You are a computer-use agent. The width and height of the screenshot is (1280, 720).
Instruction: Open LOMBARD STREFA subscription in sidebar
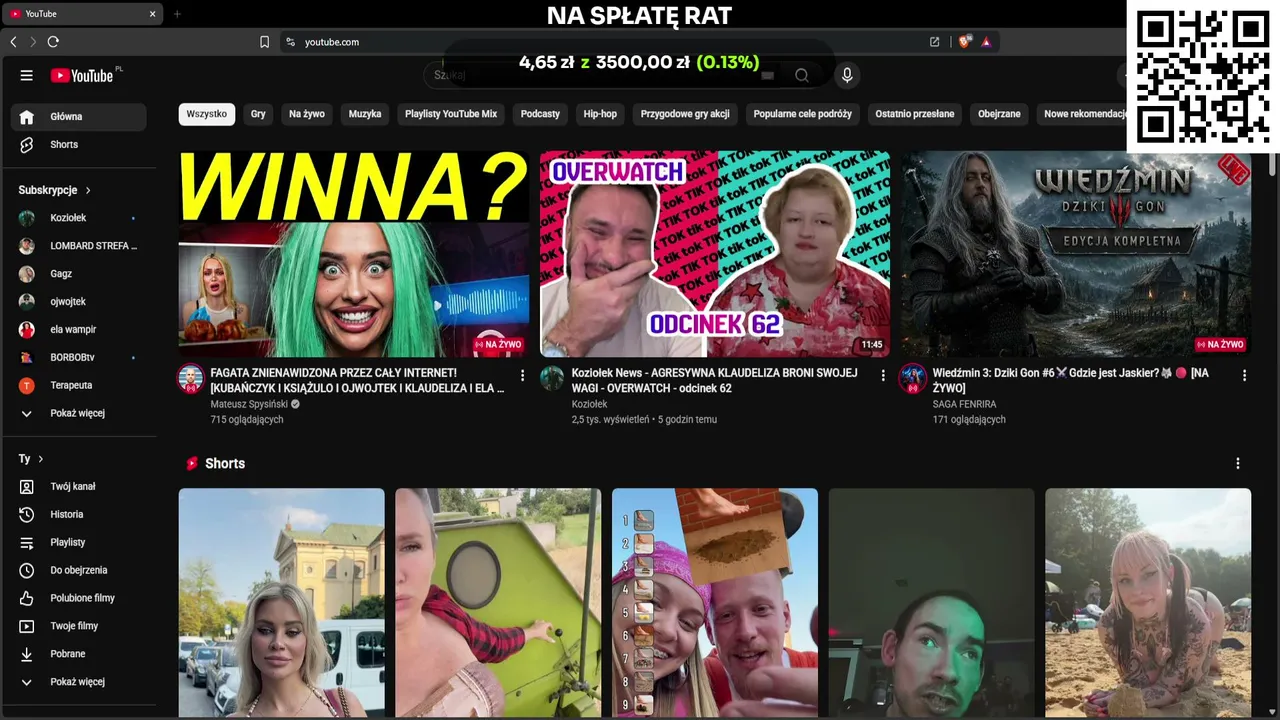[78, 246]
